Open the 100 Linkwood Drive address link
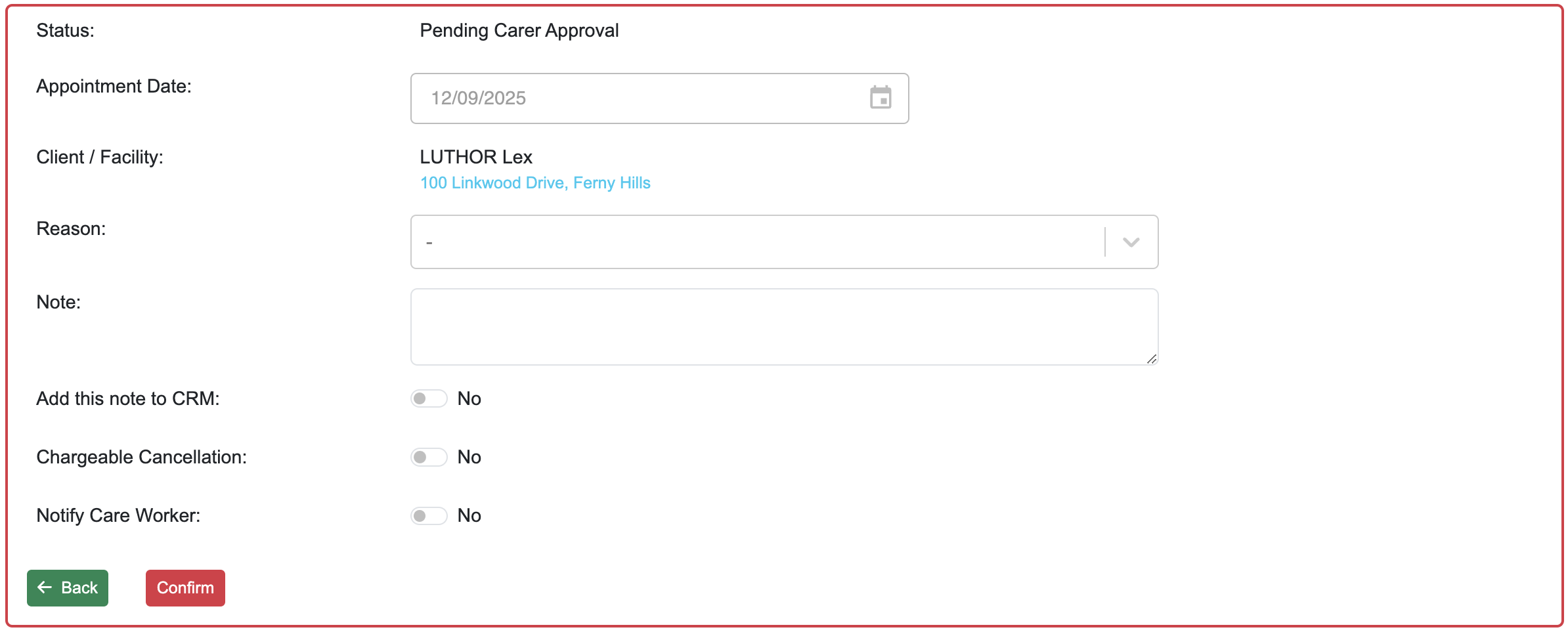 (x=535, y=182)
